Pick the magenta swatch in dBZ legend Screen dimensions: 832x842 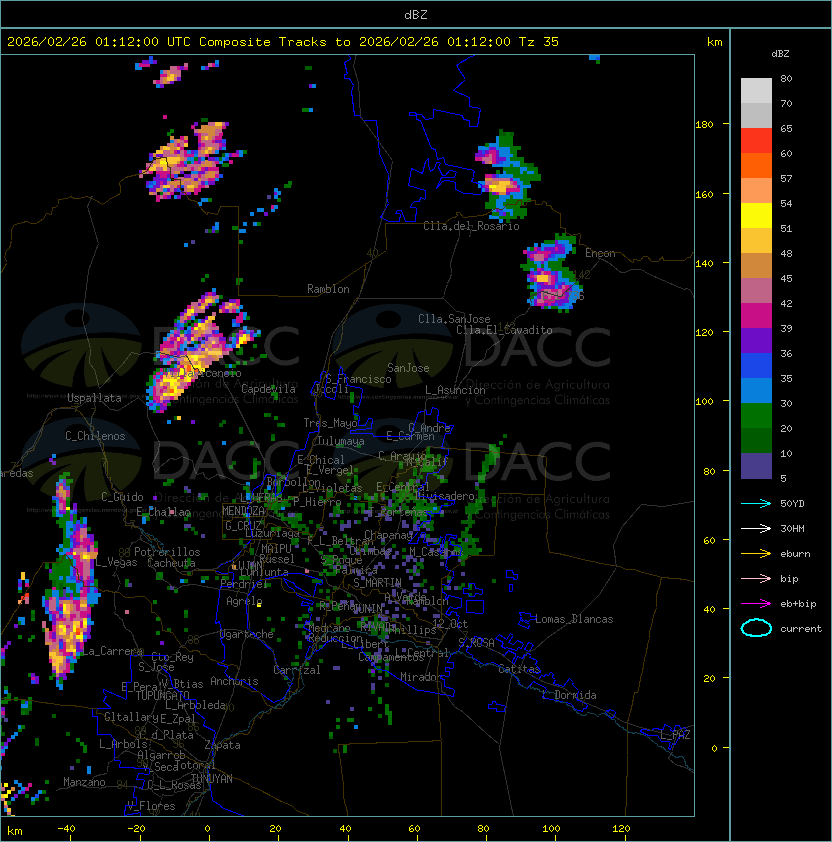[x=756, y=316]
